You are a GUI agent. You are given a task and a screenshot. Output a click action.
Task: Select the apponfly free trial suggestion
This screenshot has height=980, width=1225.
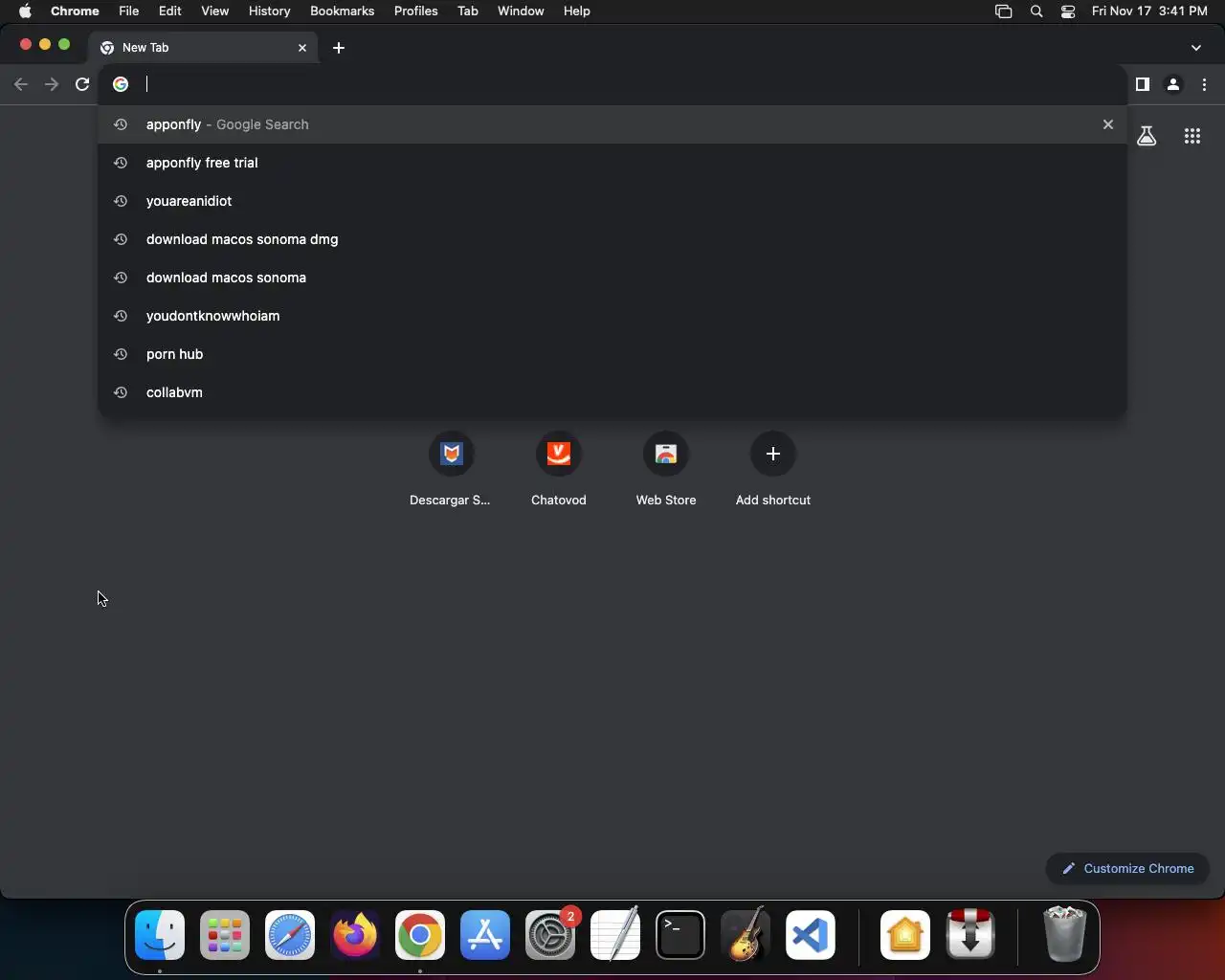pos(612,163)
